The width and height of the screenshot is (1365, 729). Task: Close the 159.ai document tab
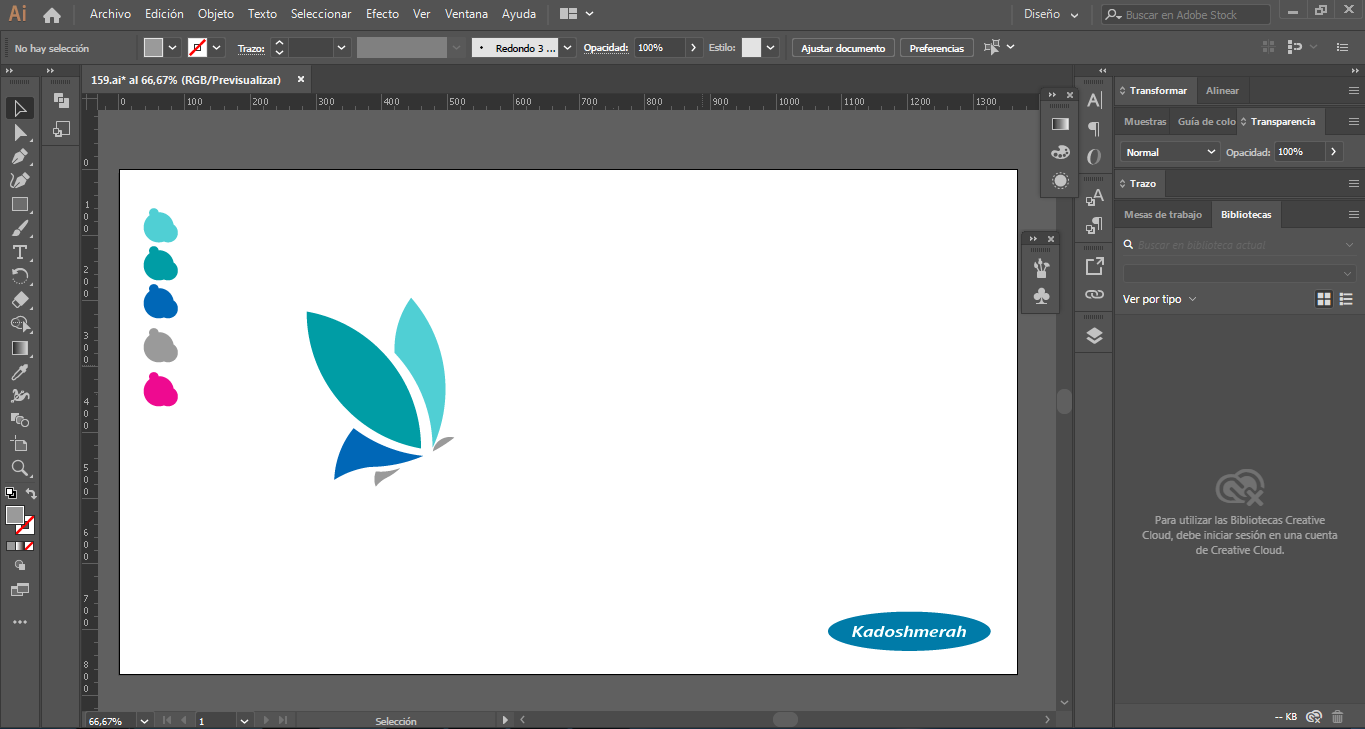[301, 79]
